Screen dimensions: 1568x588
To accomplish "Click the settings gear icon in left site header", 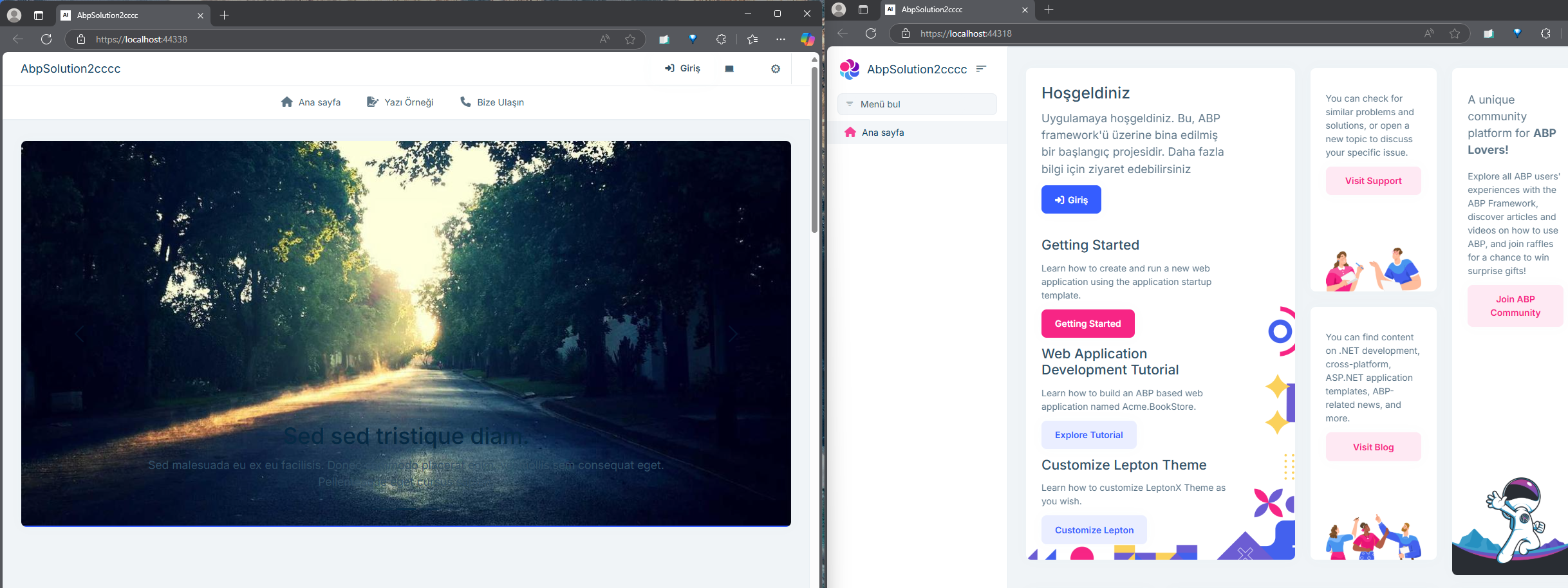I will pyautogui.click(x=776, y=69).
